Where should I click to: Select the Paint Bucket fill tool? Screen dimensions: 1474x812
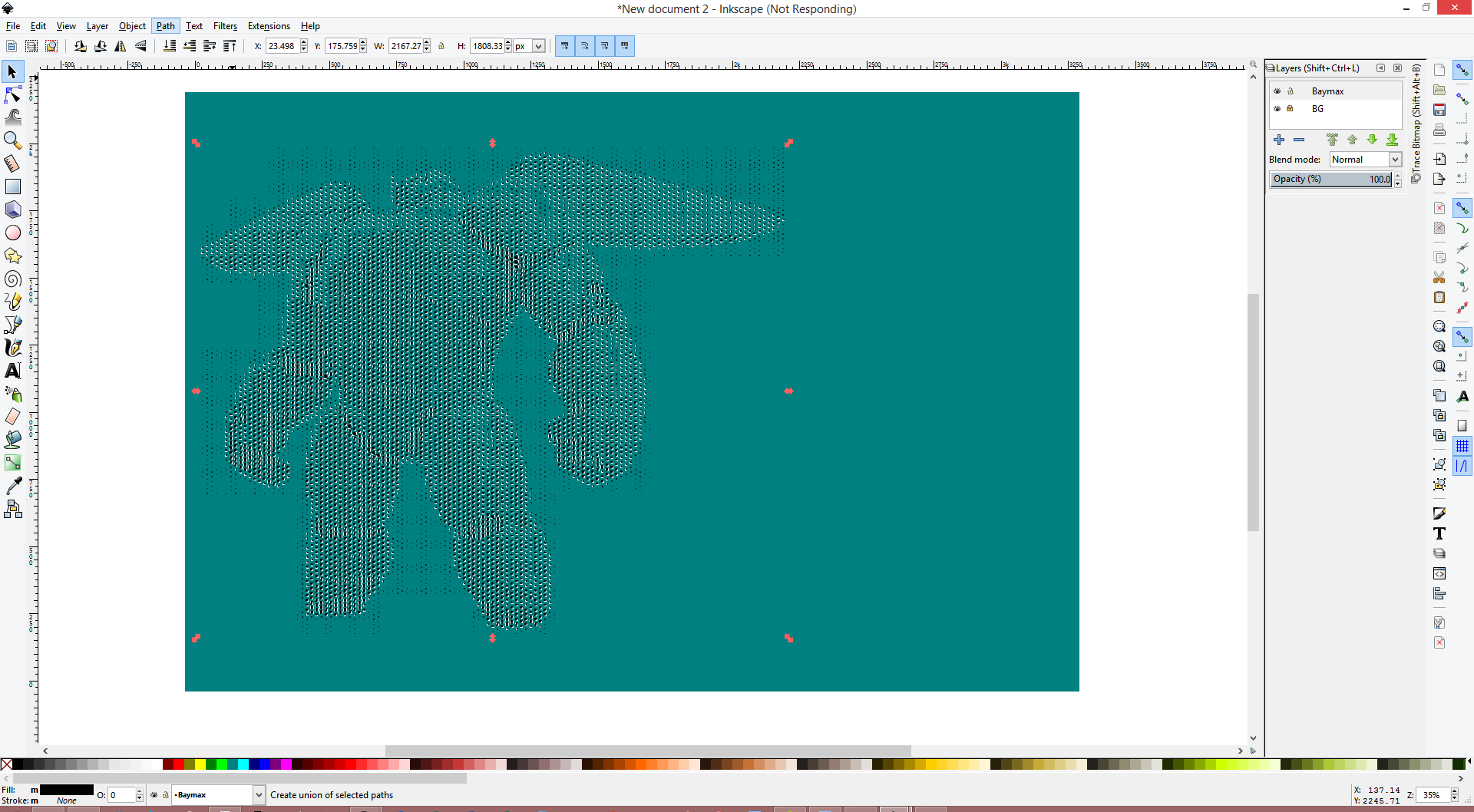coord(13,440)
